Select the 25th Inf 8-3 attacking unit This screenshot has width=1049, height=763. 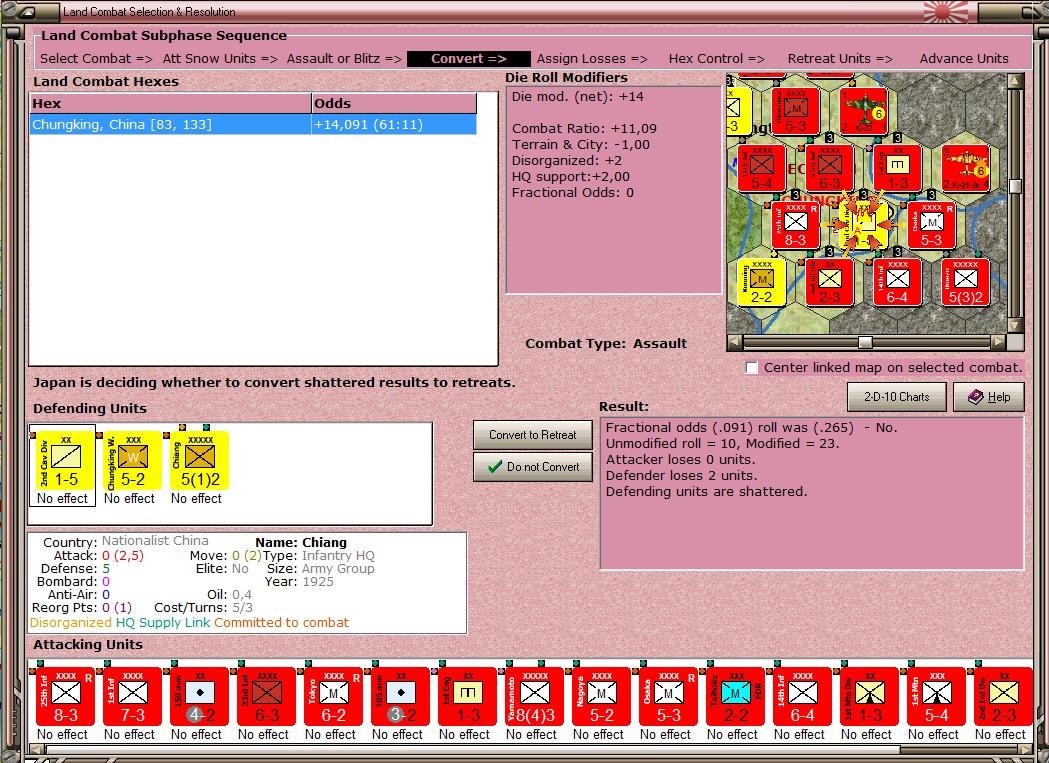(66, 697)
